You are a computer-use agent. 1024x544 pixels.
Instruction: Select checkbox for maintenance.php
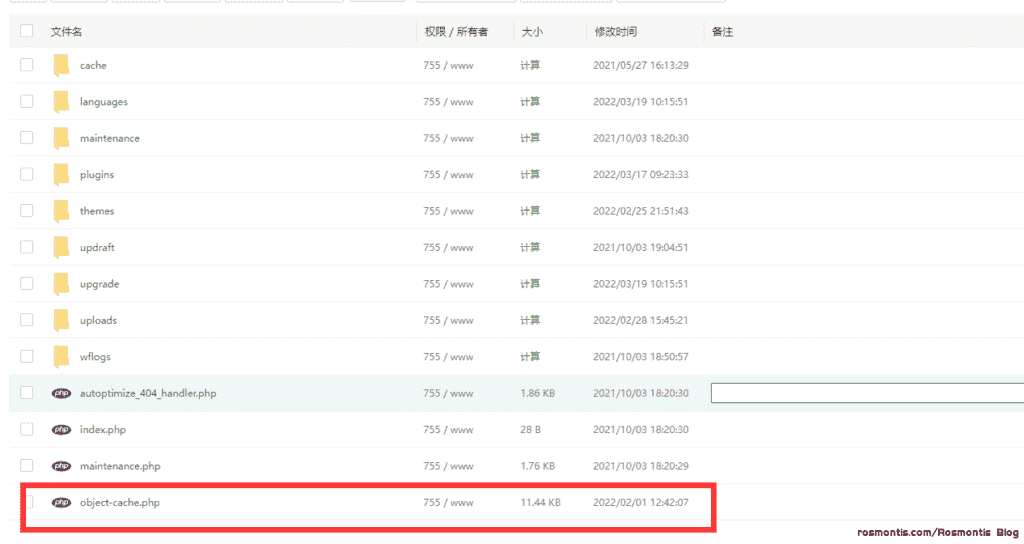(27, 466)
